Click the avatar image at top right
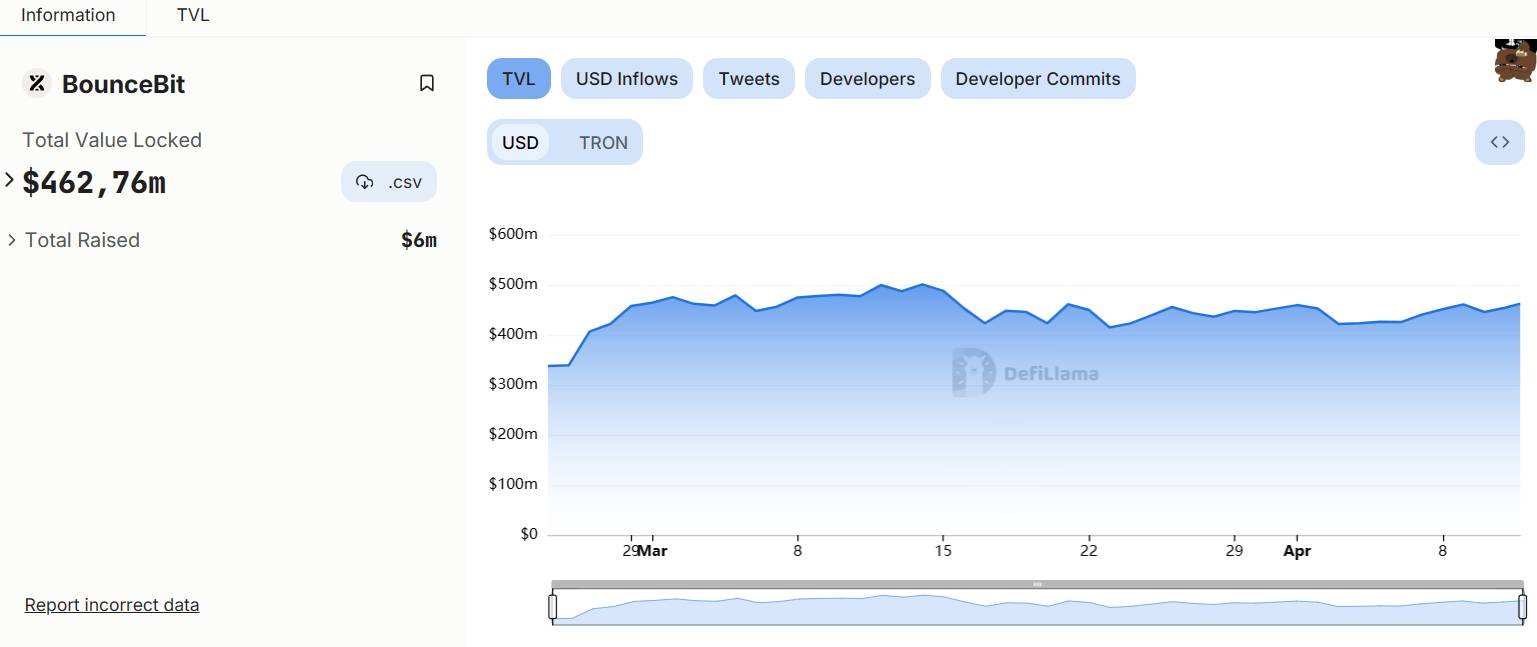The height and width of the screenshot is (647, 1537). pyautogui.click(x=1515, y=60)
